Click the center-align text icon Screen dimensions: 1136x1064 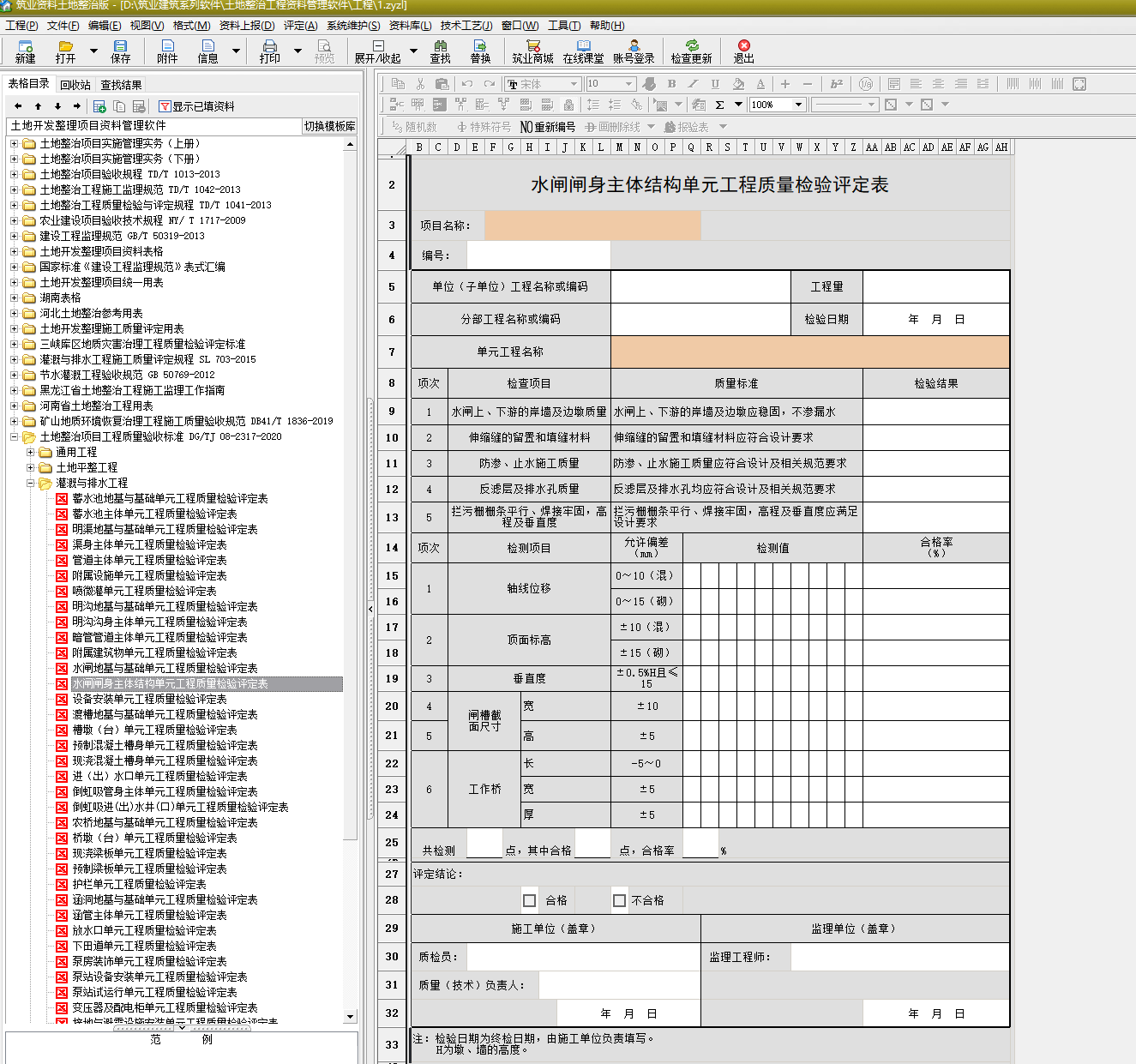tap(938, 84)
